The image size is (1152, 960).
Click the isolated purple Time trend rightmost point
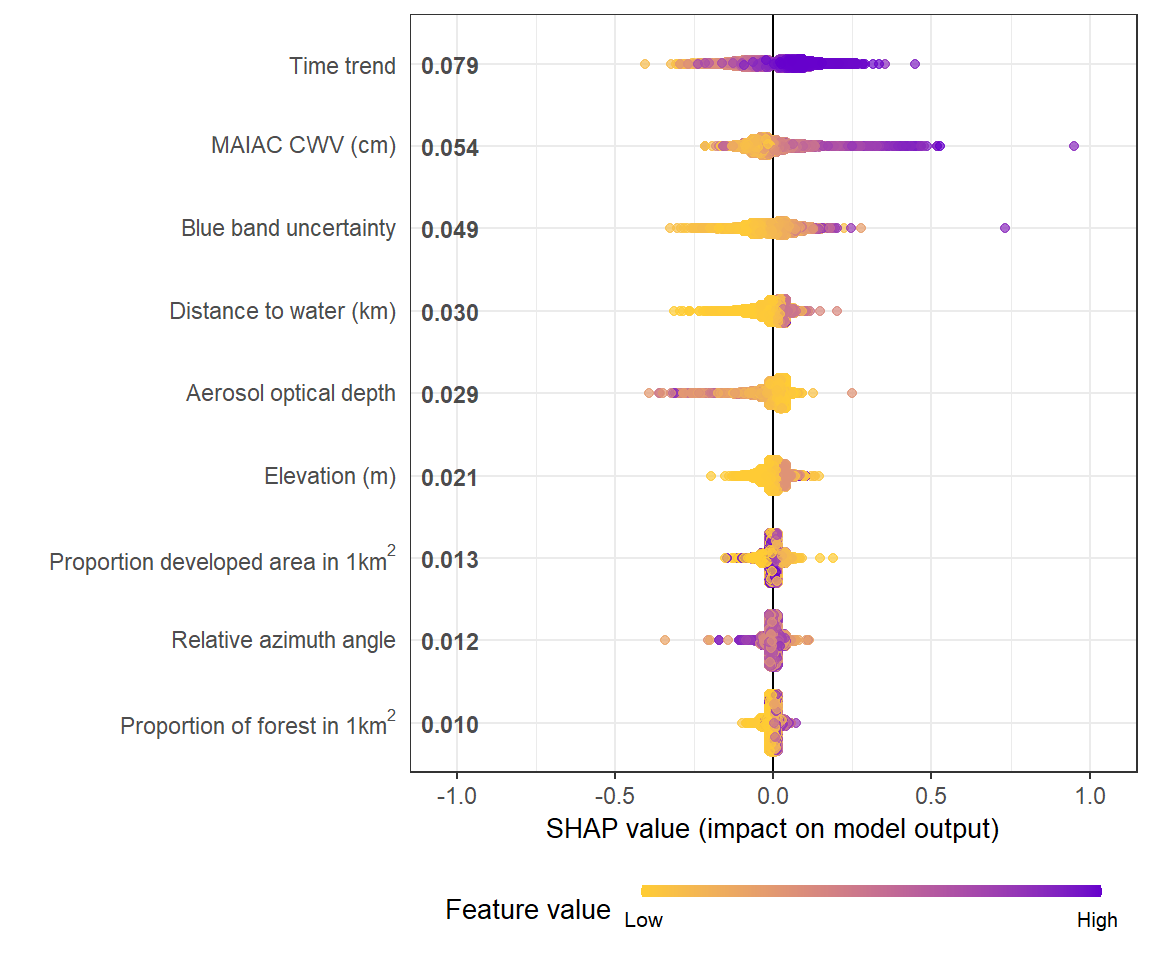[915, 64]
